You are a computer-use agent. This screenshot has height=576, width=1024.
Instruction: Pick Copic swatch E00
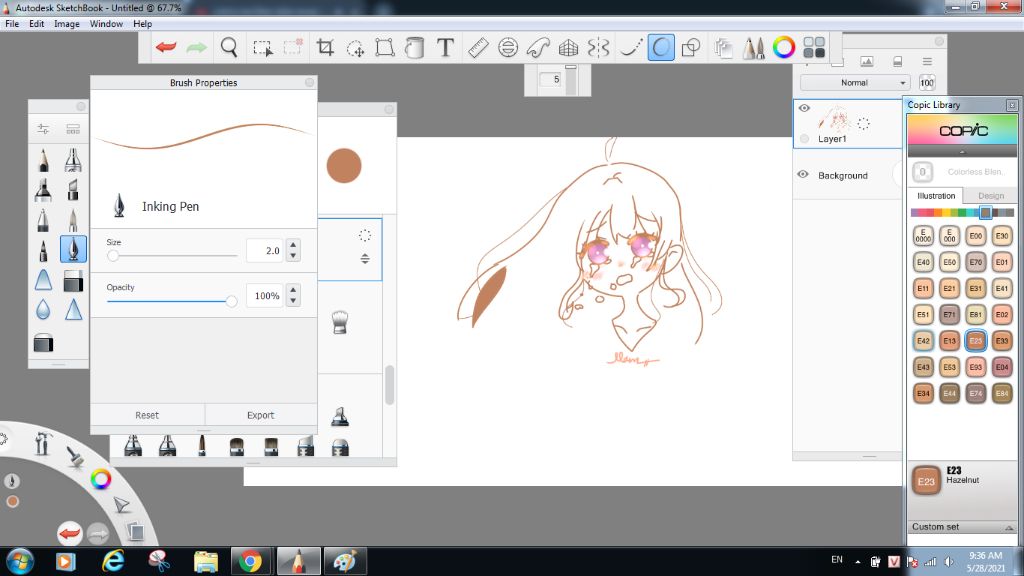(976, 236)
